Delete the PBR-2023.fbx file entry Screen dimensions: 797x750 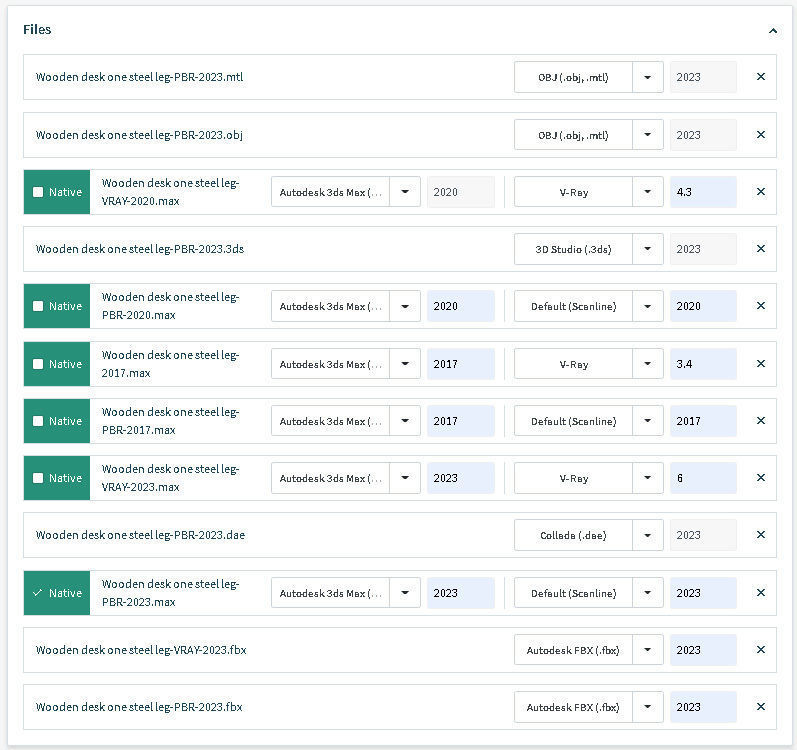click(761, 707)
